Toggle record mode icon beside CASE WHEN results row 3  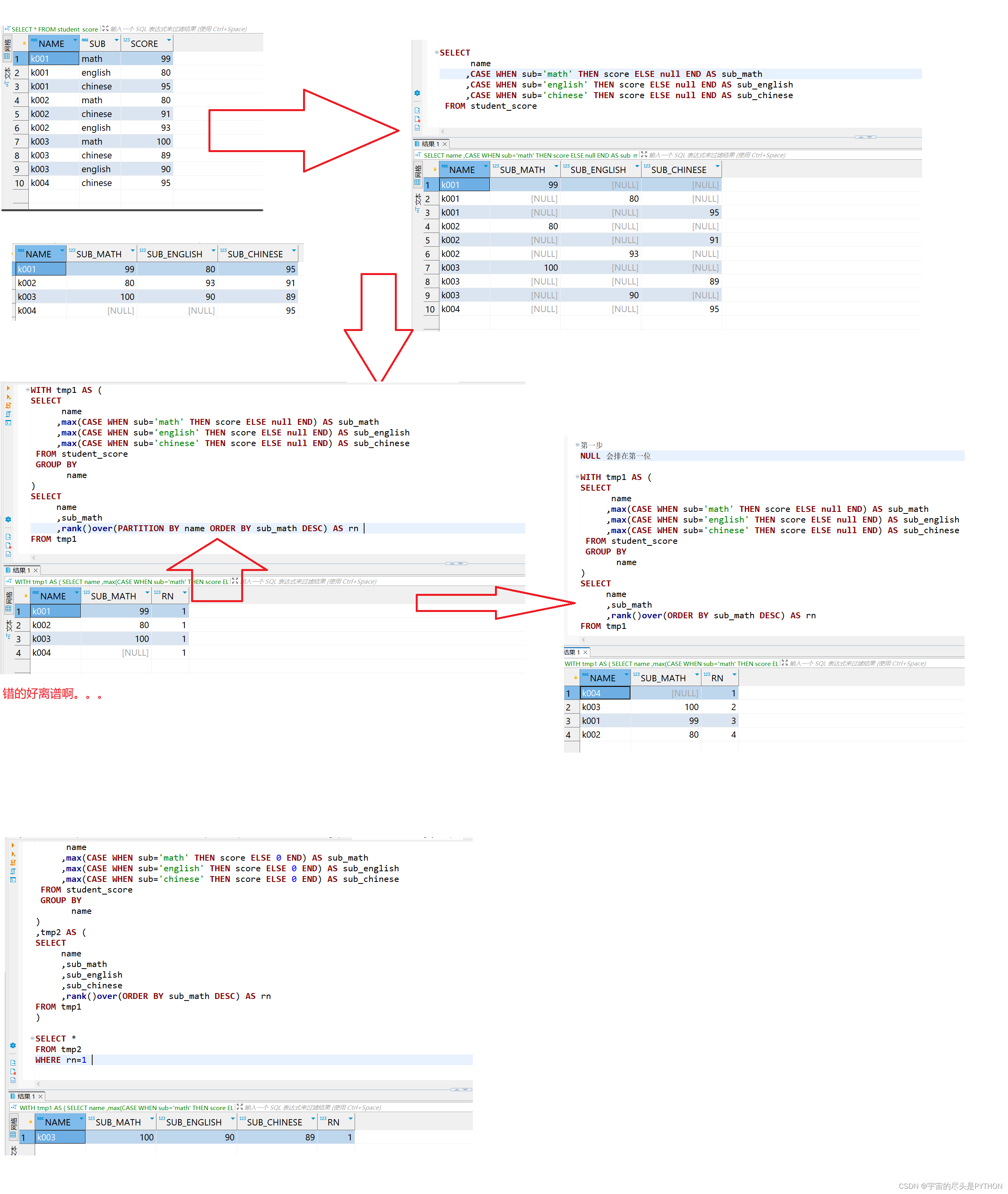point(417,210)
